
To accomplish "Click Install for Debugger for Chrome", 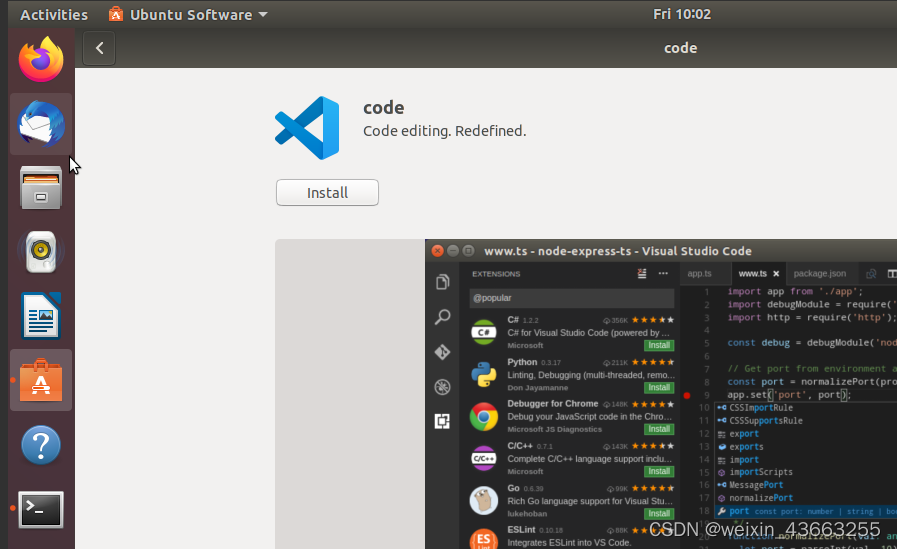I will click(659, 429).
